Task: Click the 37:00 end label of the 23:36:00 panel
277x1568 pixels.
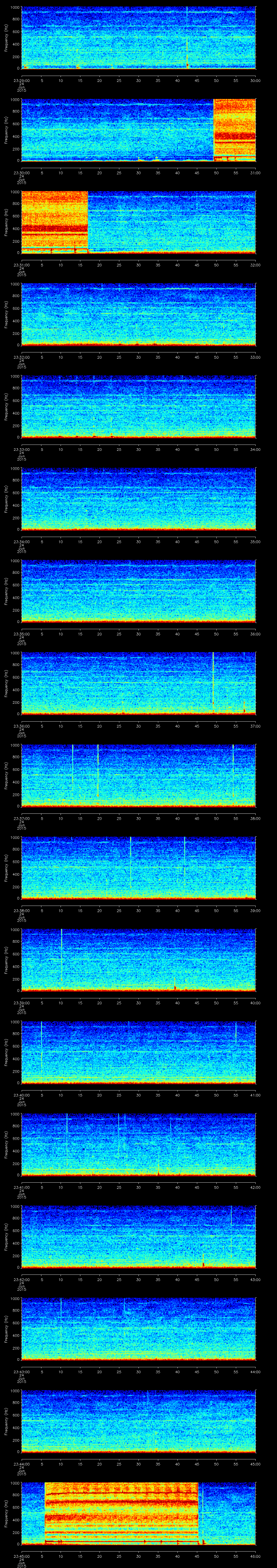Action: [256, 726]
